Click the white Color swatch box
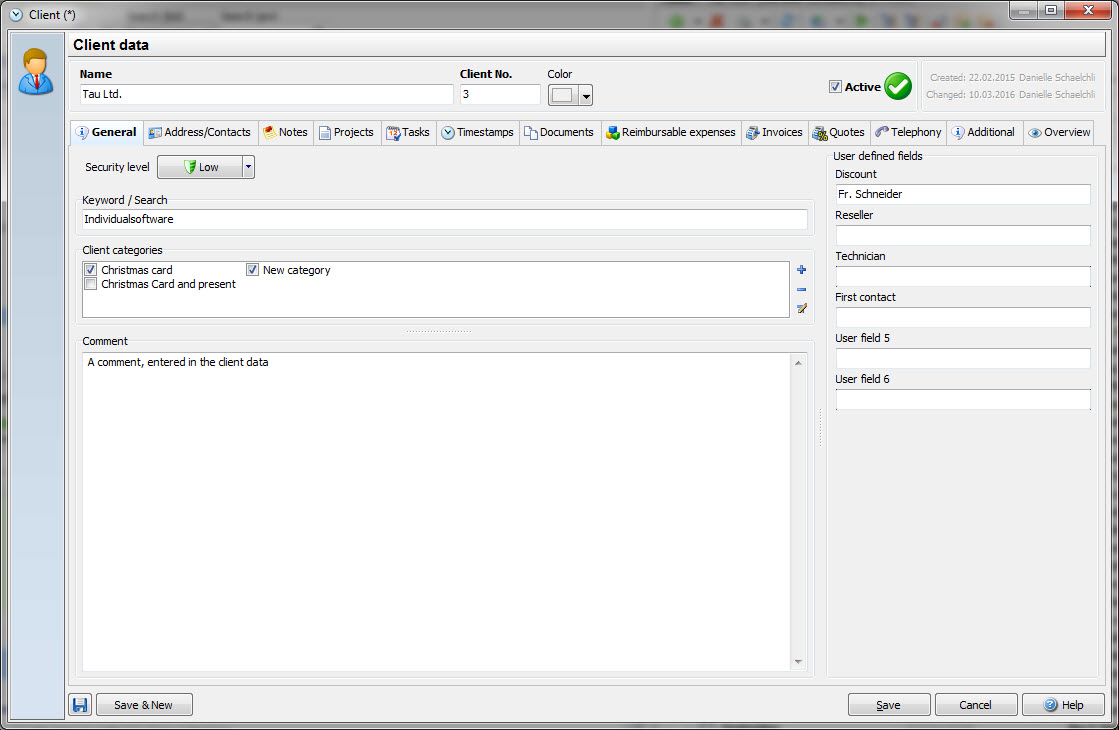Image resolution: width=1119 pixels, height=730 pixels. [563, 95]
